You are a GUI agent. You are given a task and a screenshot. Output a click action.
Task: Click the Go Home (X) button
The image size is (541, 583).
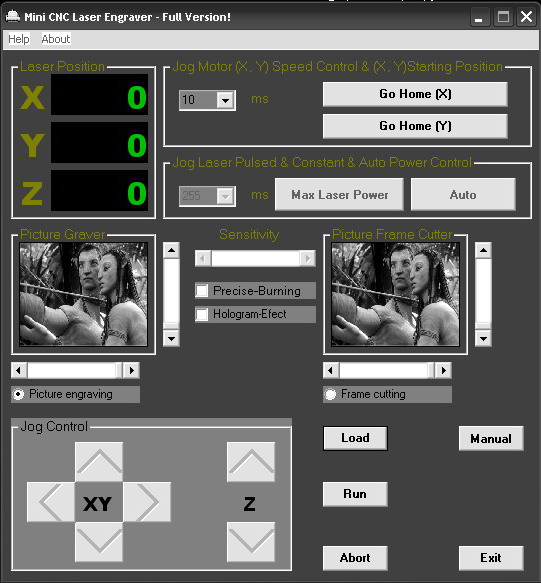point(415,94)
